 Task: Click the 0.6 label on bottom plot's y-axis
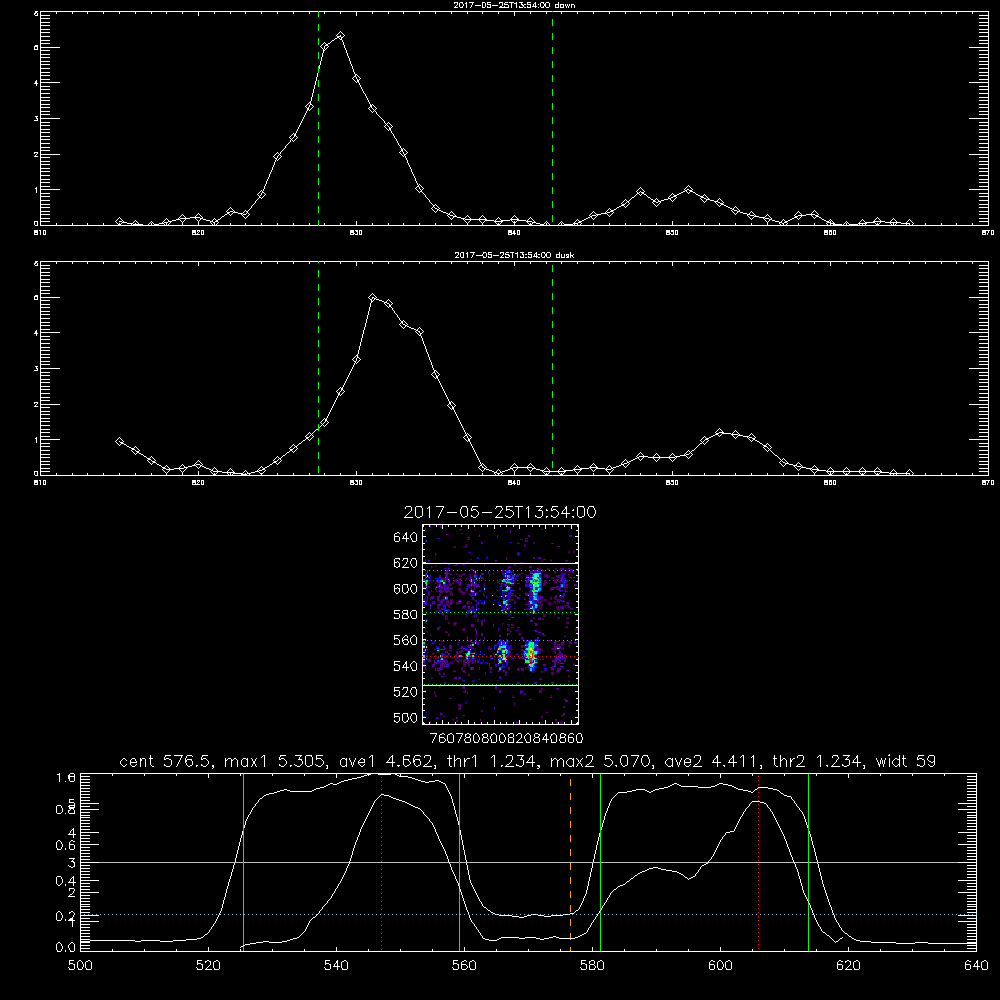pyautogui.click(x=66, y=845)
